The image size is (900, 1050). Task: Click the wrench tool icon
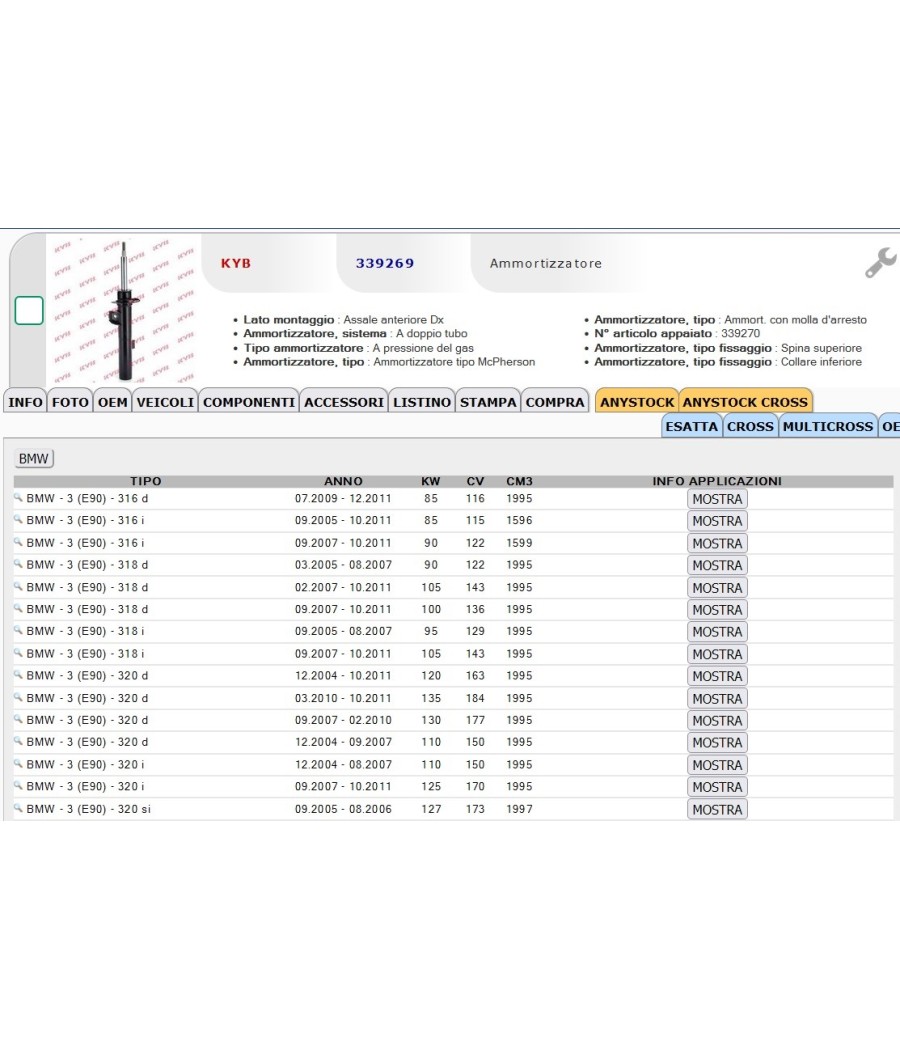click(880, 262)
